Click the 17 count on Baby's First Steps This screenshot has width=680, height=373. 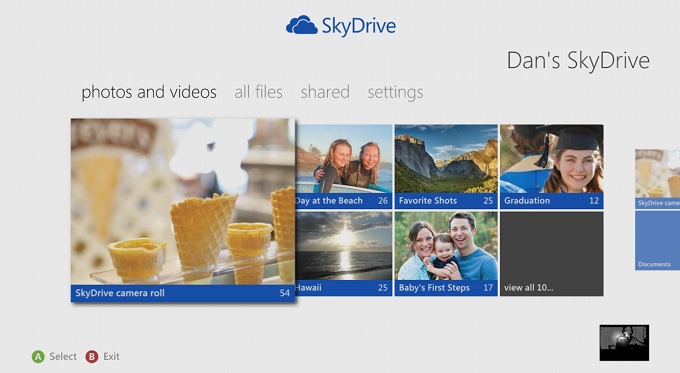coord(488,288)
